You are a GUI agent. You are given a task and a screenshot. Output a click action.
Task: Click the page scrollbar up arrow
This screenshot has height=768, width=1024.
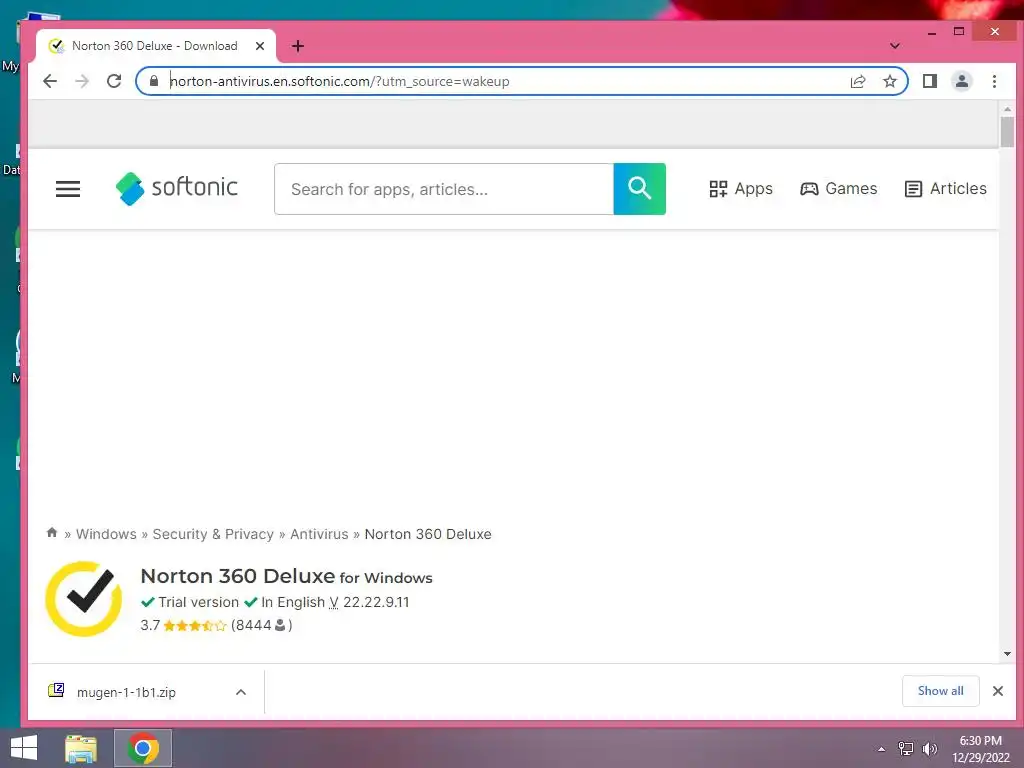(x=1007, y=109)
